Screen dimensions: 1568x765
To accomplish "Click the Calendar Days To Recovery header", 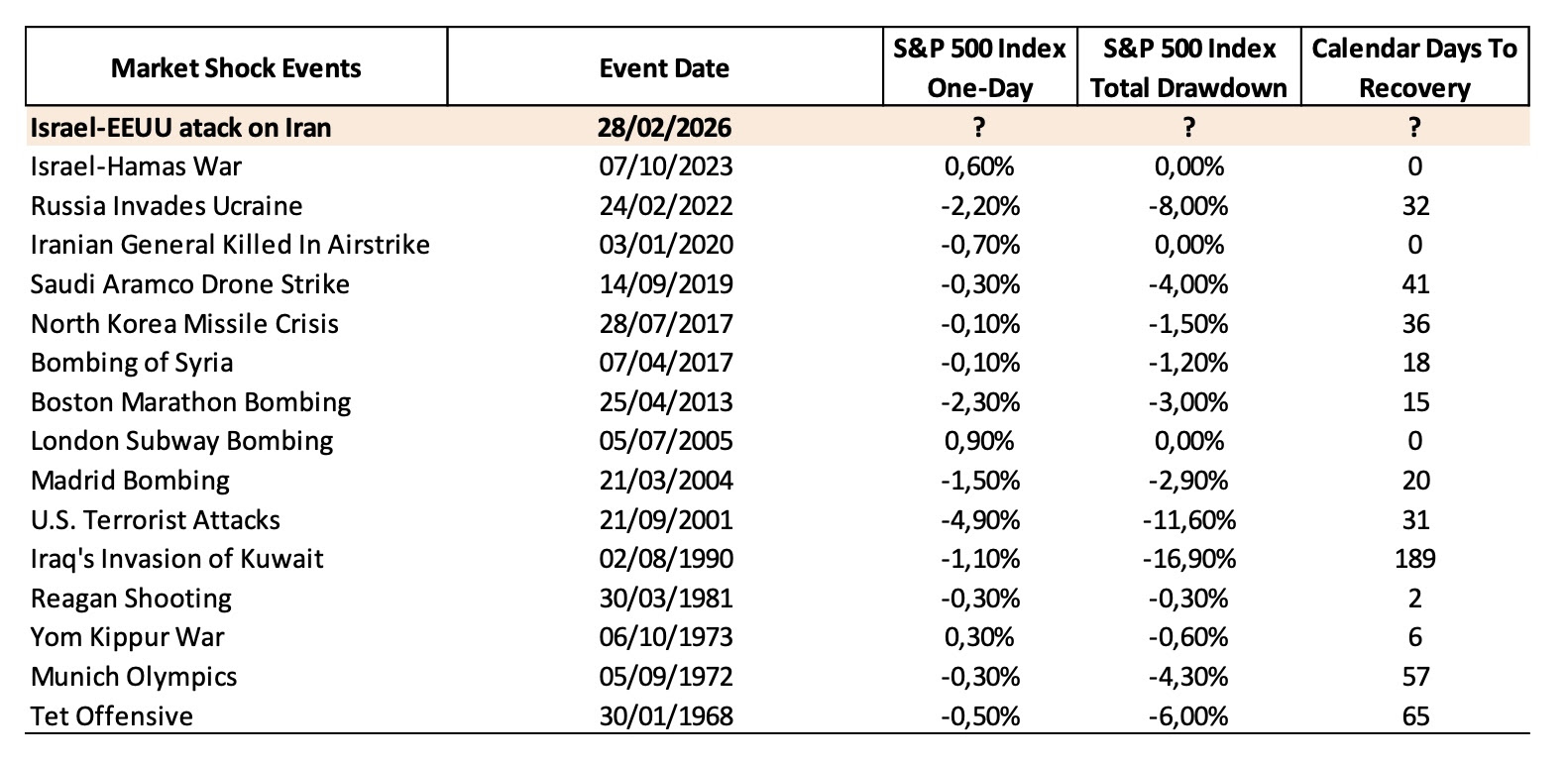I will (1414, 67).
